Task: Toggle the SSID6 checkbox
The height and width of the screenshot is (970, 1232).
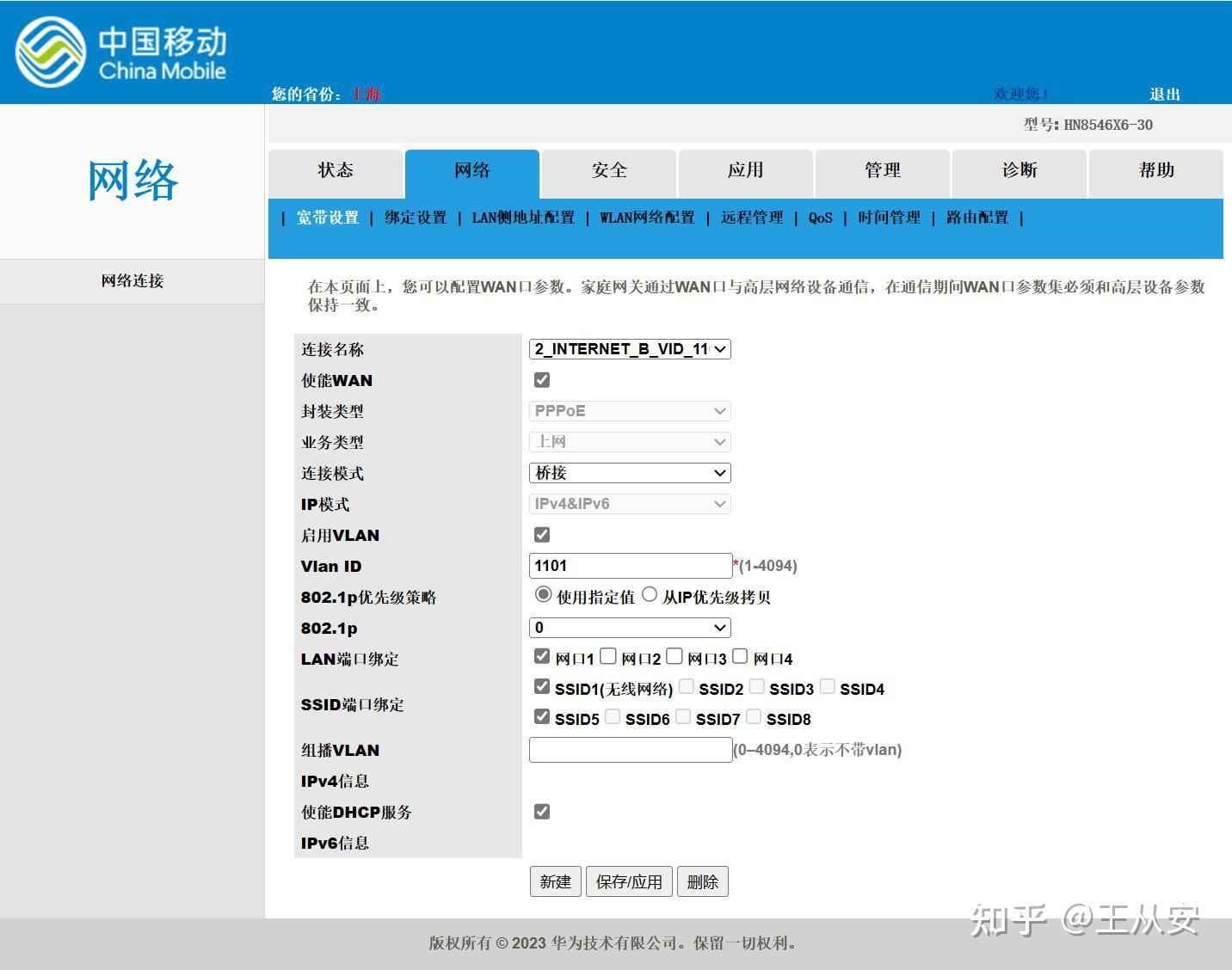Action: pos(613,716)
